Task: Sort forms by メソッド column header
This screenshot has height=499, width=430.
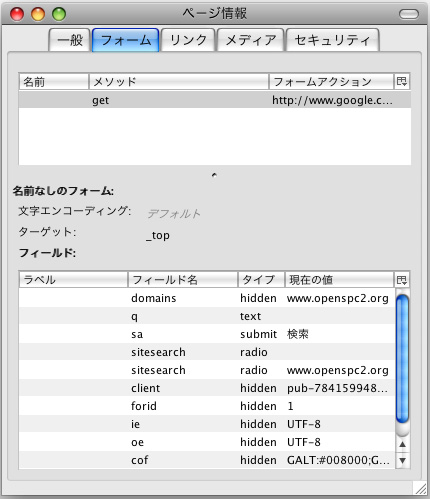Action: point(179,81)
